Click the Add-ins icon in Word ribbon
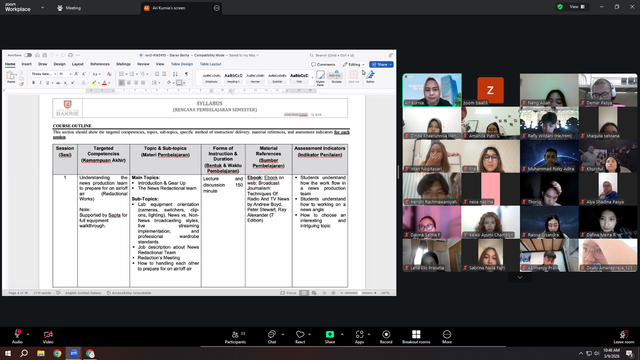The image size is (640, 360). [x=353, y=76]
